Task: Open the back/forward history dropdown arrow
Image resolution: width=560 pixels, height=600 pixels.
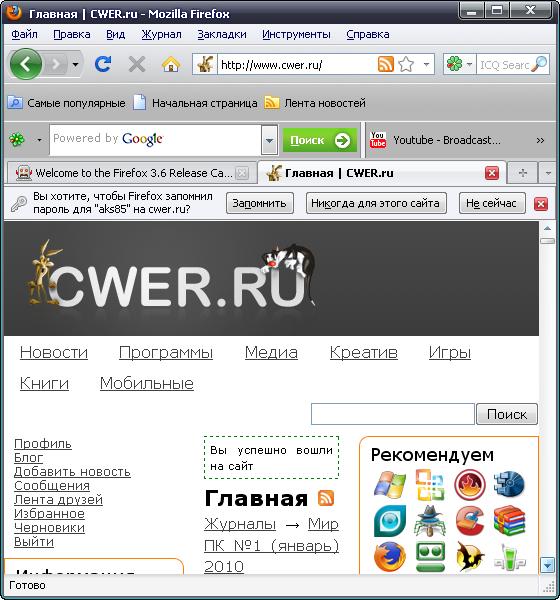Action: [x=75, y=64]
